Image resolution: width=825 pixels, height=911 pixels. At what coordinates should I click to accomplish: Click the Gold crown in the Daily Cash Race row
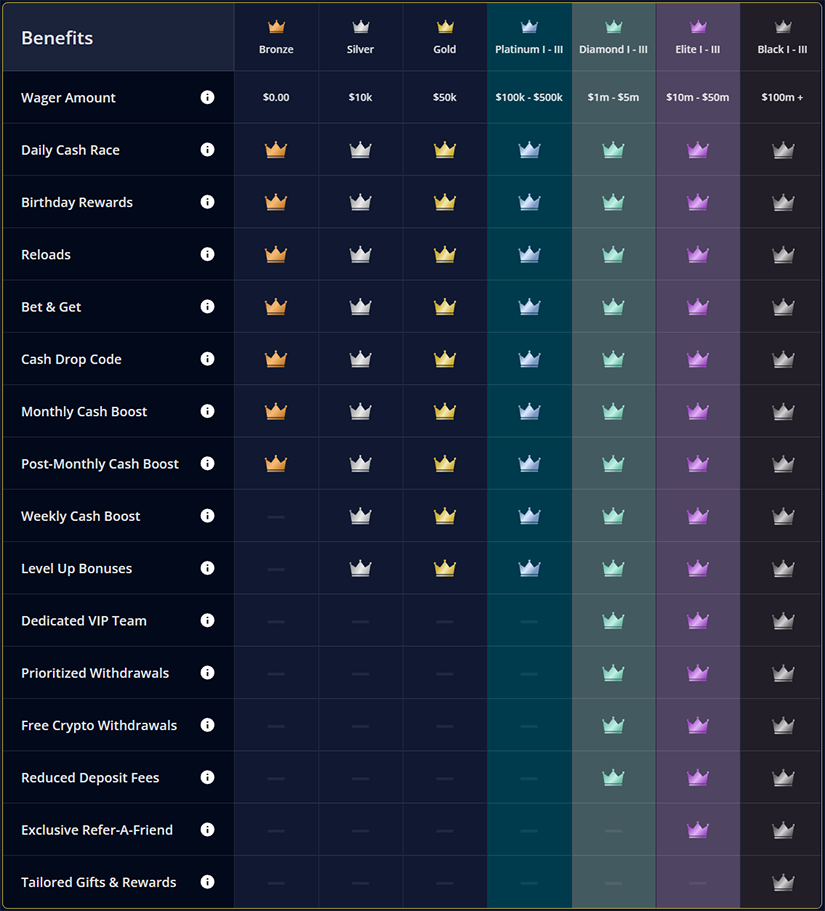pos(444,149)
